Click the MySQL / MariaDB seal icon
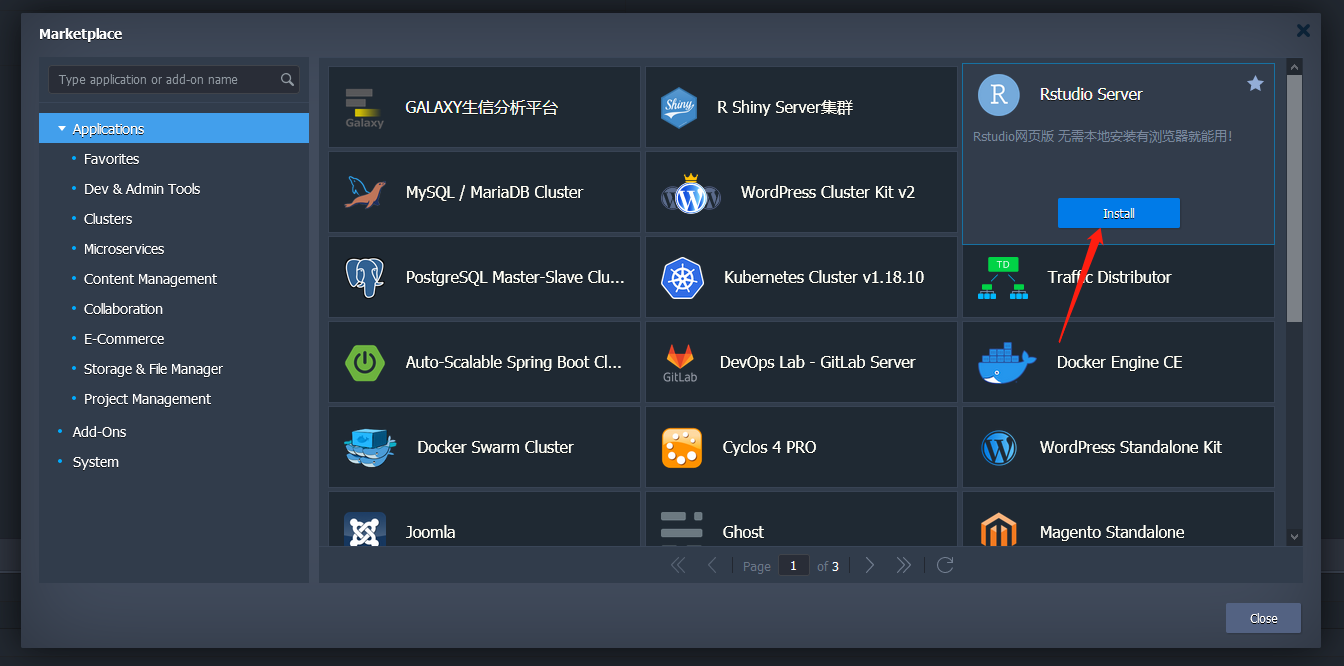This screenshot has height=666, width=1344. [x=365, y=192]
